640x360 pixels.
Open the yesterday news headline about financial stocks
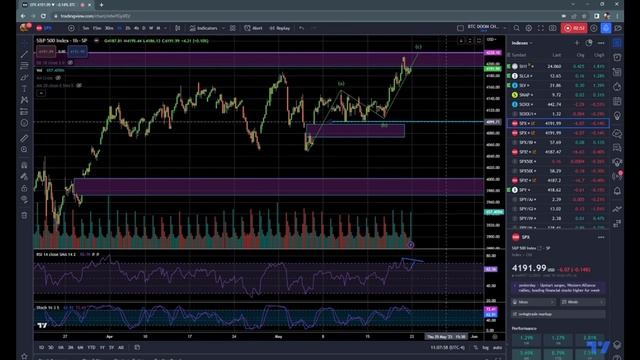558,288
